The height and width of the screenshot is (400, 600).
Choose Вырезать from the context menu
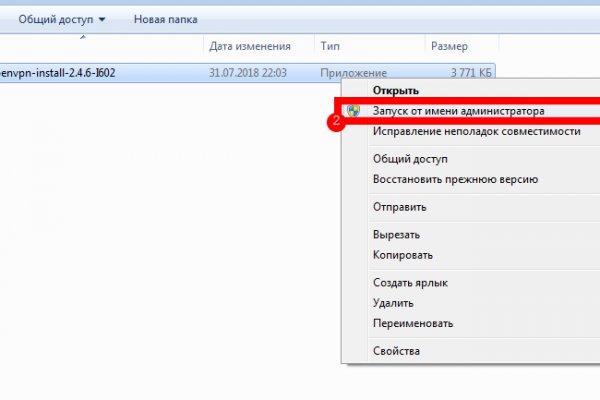[x=396, y=234]
